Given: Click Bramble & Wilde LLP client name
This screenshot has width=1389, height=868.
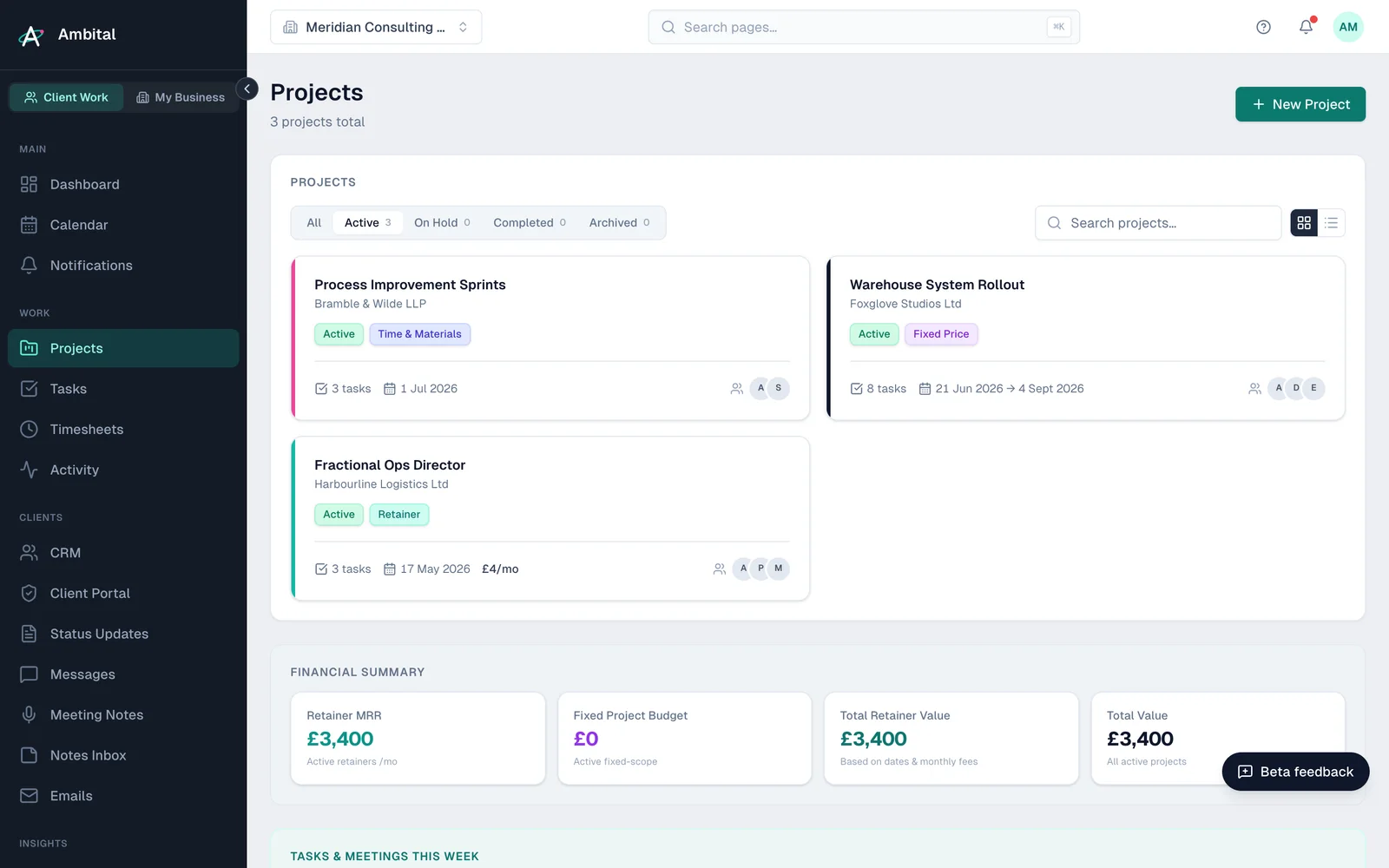Looking at the screenshot, I should click(370, 304).
